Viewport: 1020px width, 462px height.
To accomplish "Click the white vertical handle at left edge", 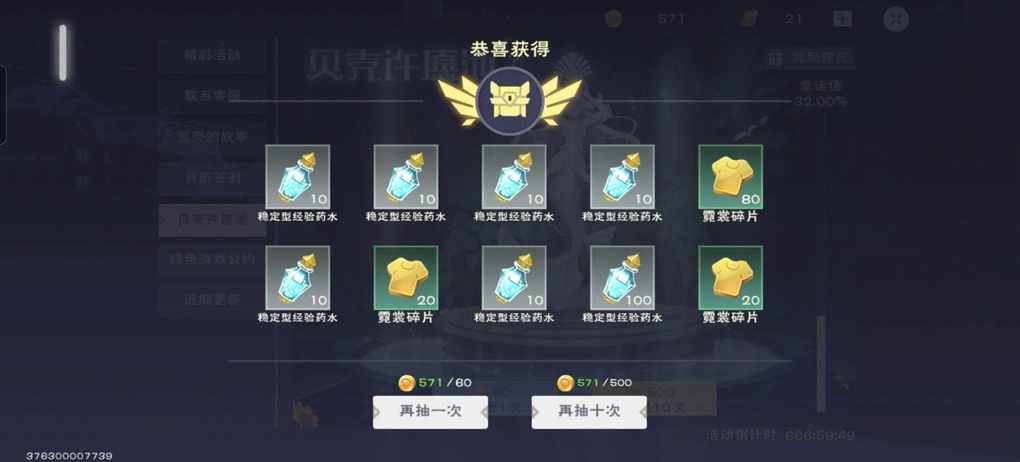I will pos(63,53).
